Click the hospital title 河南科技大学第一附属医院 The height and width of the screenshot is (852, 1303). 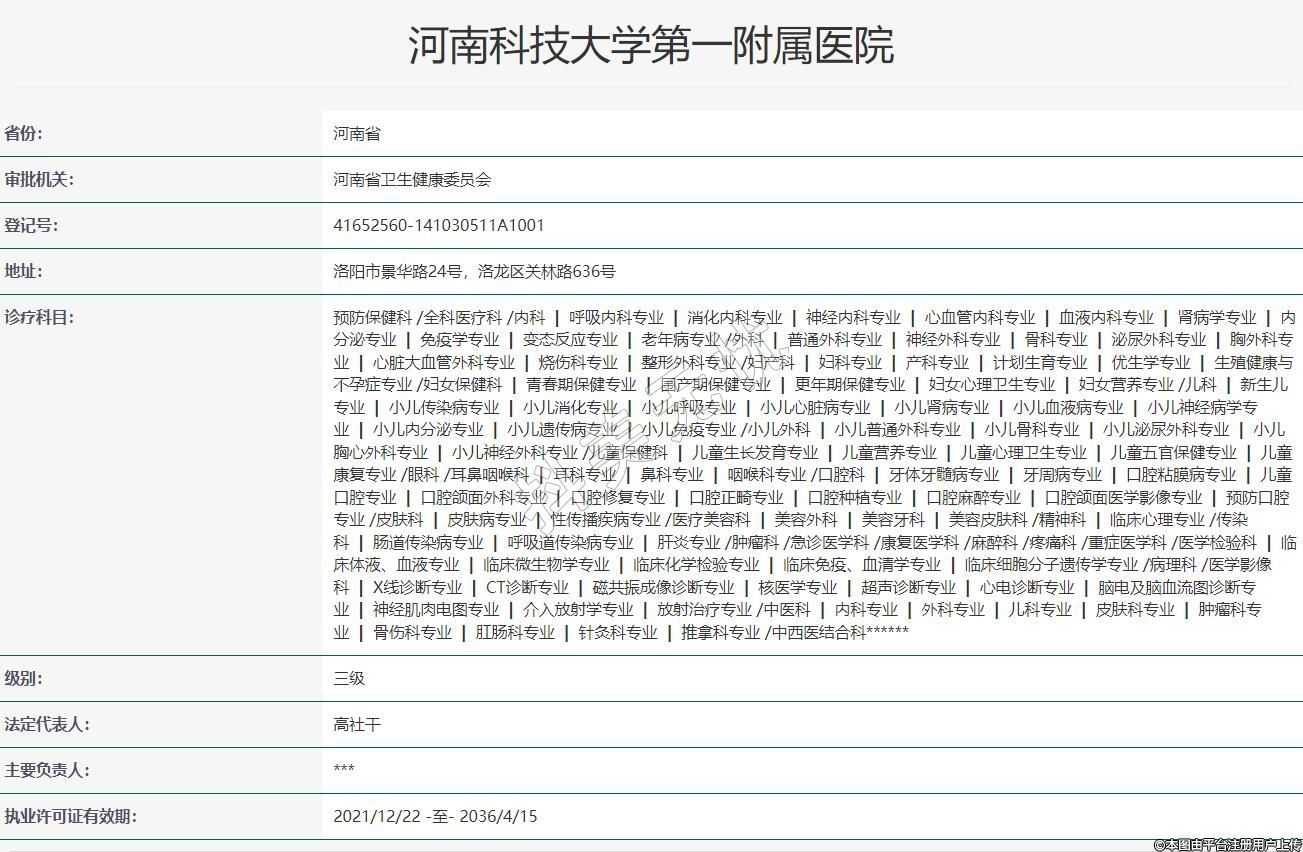(x=651, y=46)
